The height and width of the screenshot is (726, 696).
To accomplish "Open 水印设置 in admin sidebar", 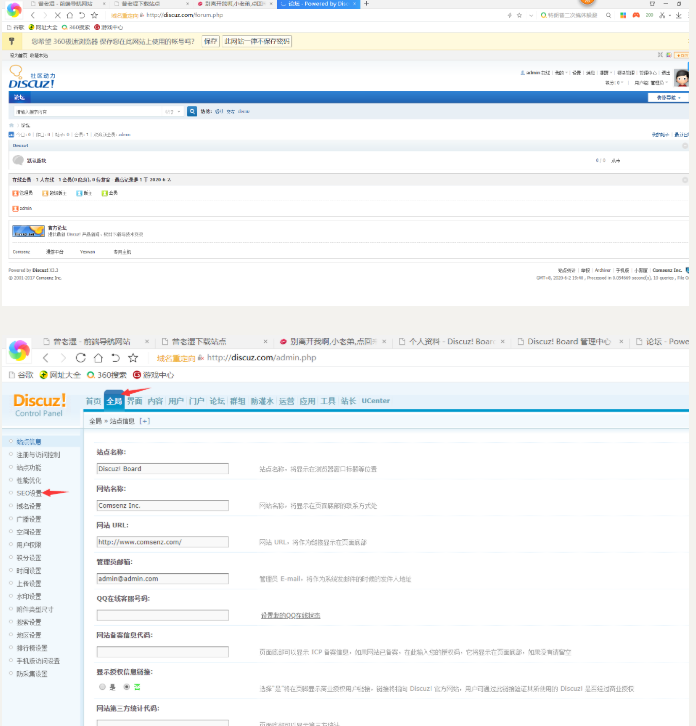I will coord(29,596).
